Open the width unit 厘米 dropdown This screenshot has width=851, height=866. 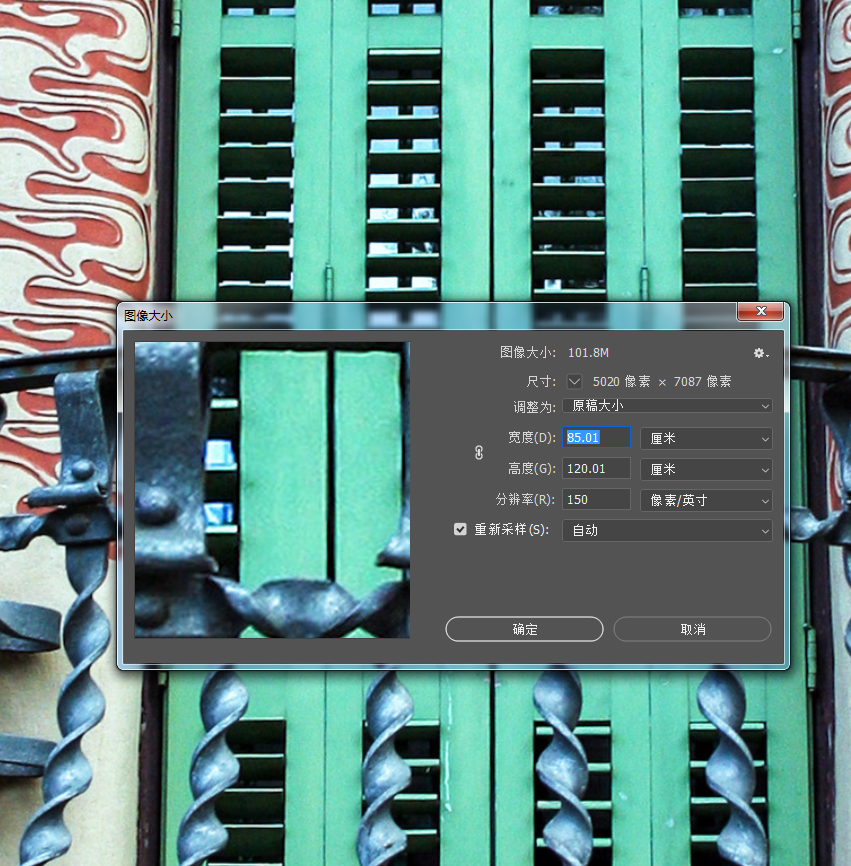point(706,439)
